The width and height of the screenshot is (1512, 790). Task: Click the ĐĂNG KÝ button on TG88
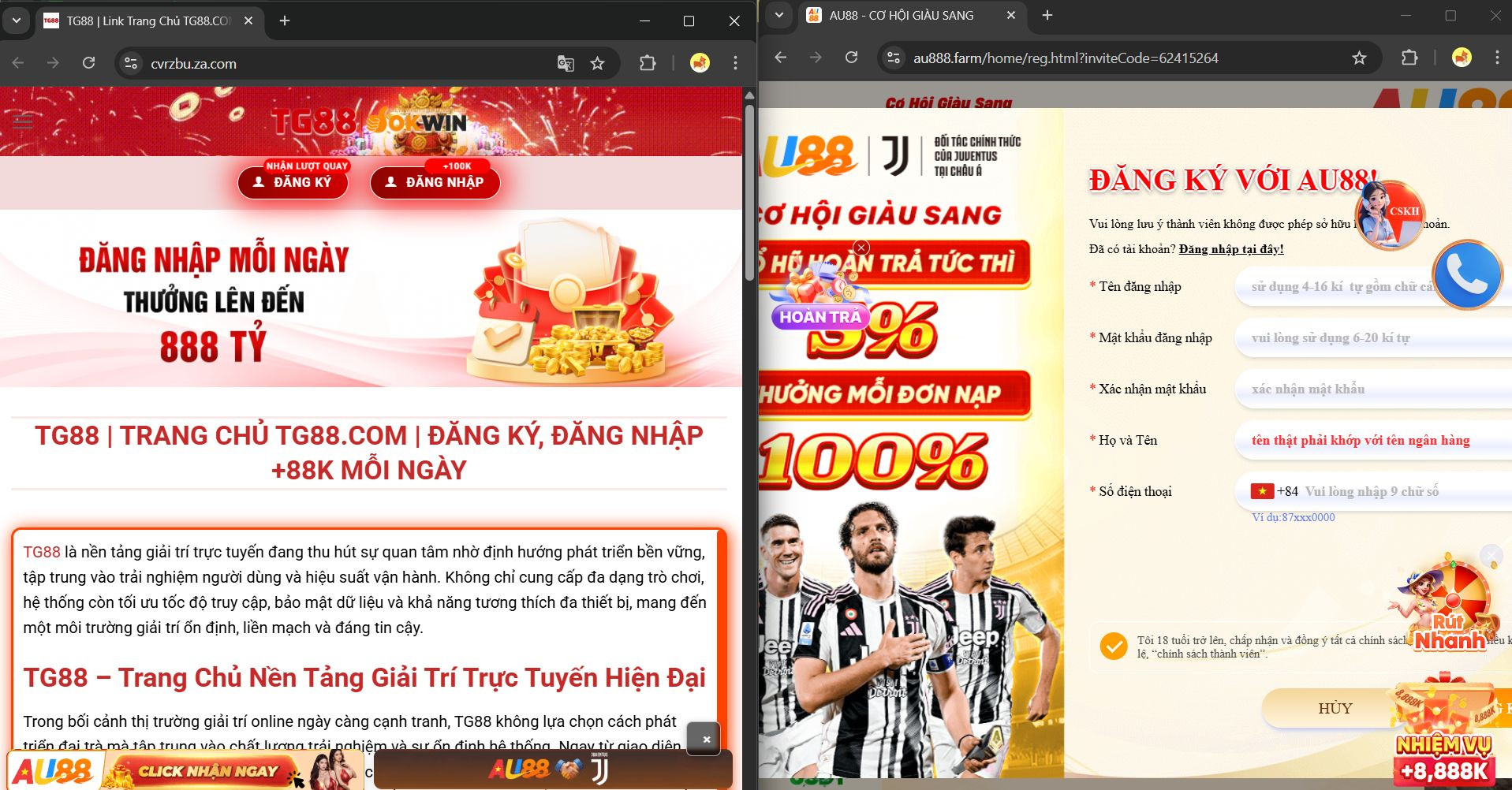[293, 182]
